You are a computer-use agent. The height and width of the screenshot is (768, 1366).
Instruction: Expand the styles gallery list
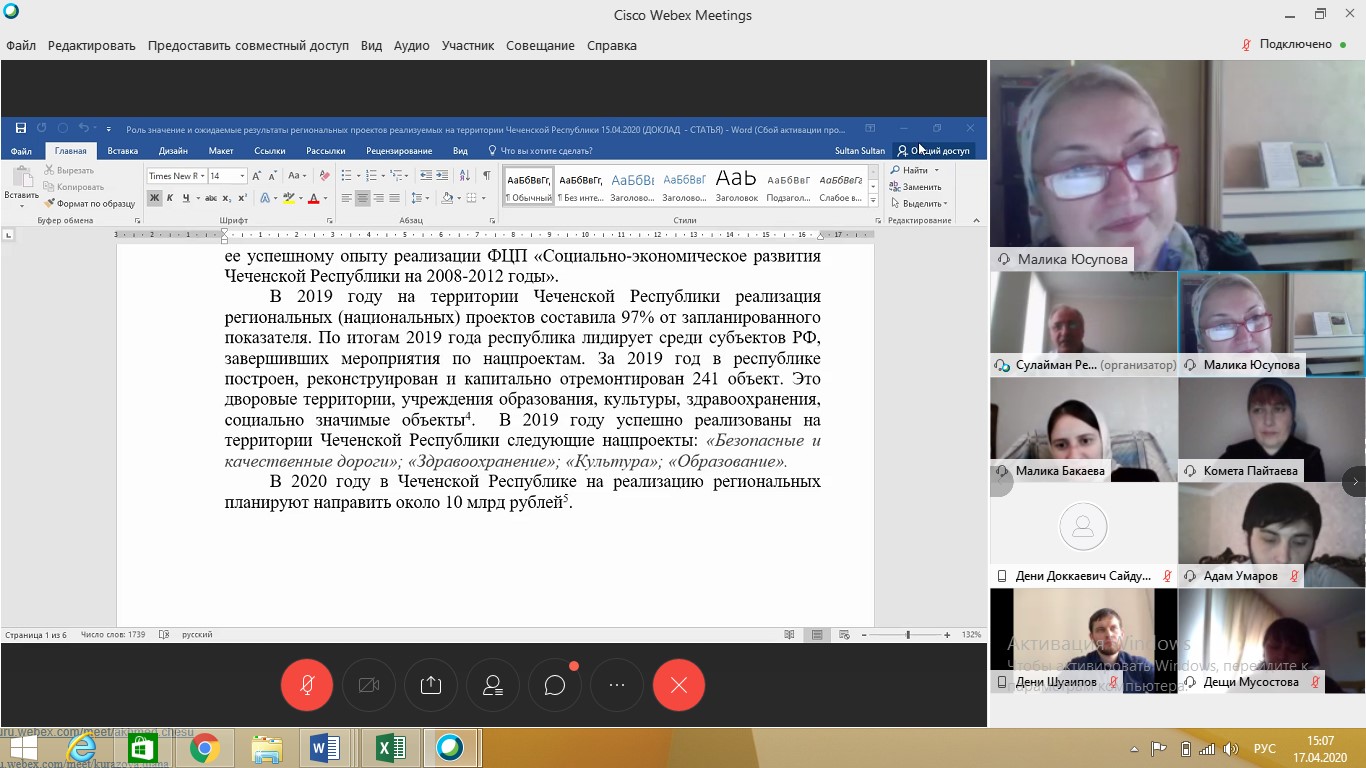[x=872, y=201]
